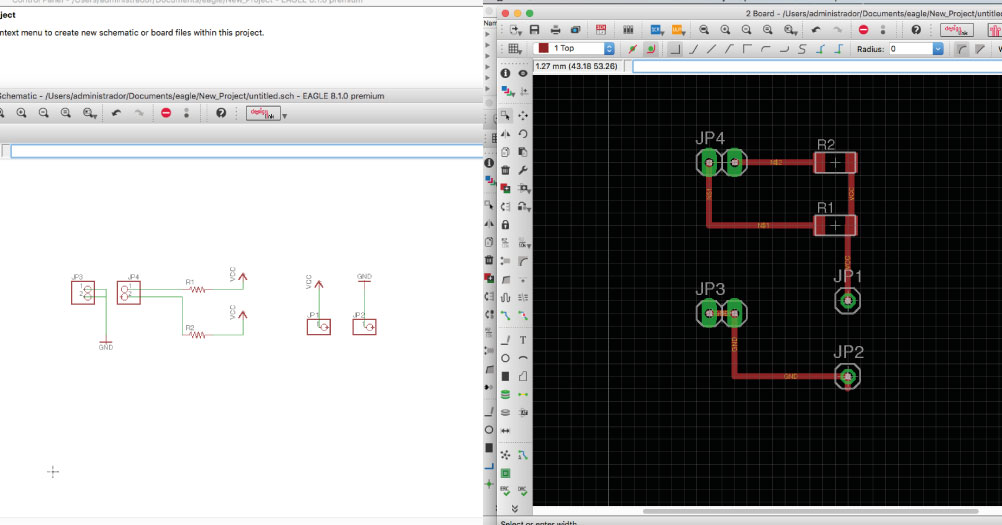Click Undo arrow in Board window toolbar
The width and height of the screenshot is (1002, 525).
(x=816, y=30)
